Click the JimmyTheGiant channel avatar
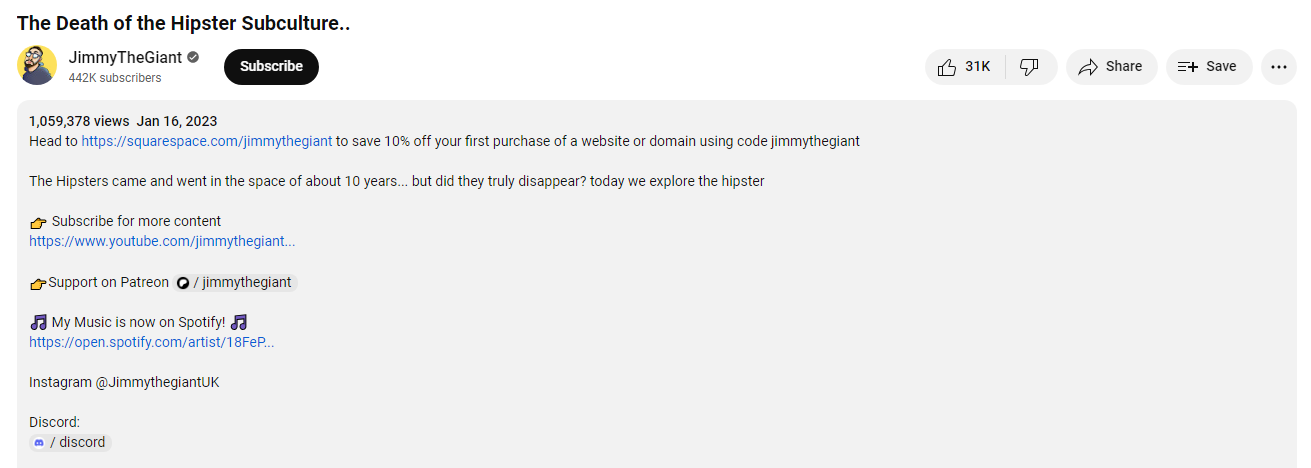This screenshot has height=468, width=1311. tap(37, 66)
